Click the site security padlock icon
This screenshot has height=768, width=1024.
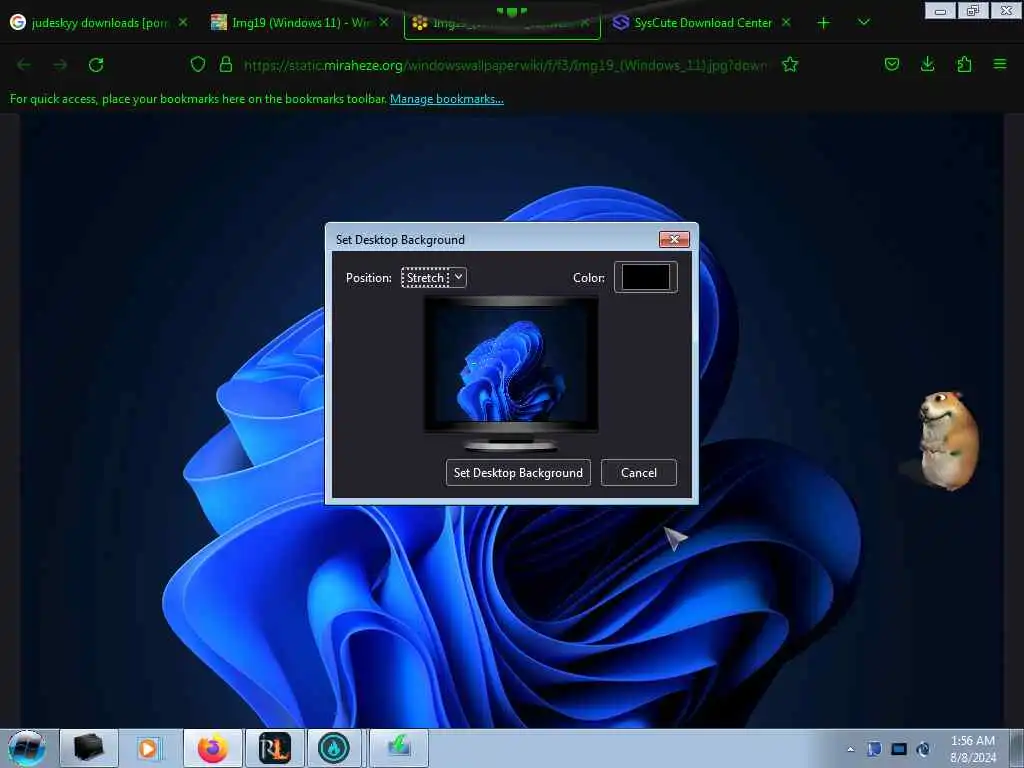(x=226, y=65)
